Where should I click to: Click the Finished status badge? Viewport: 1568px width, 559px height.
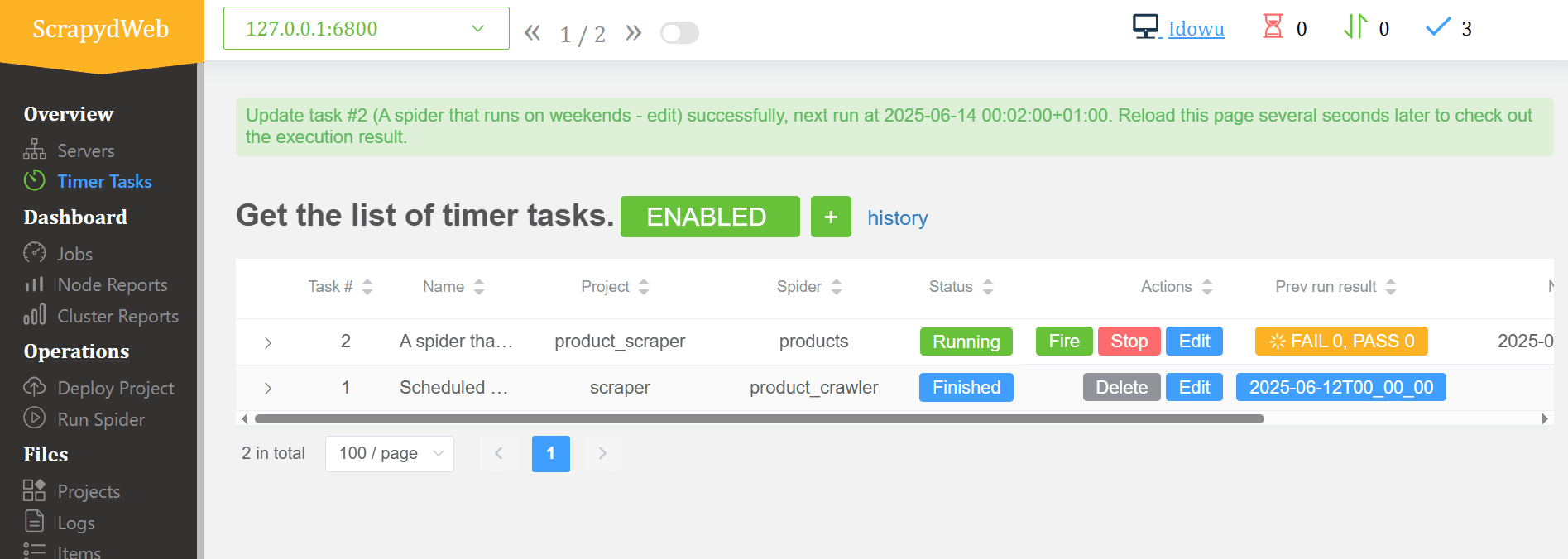tap(966, 387)
